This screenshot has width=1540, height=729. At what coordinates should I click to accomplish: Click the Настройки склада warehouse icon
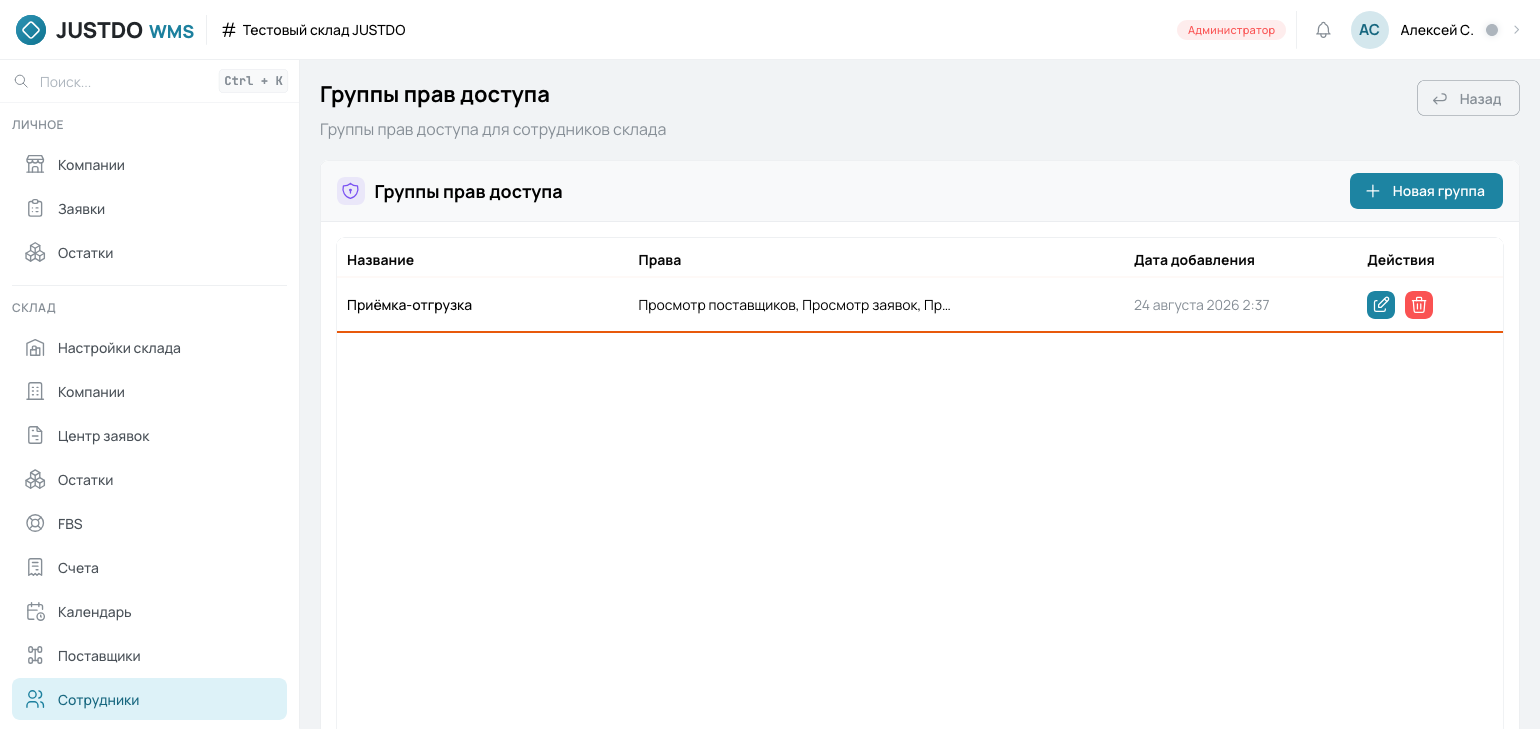tap(35, 348)
